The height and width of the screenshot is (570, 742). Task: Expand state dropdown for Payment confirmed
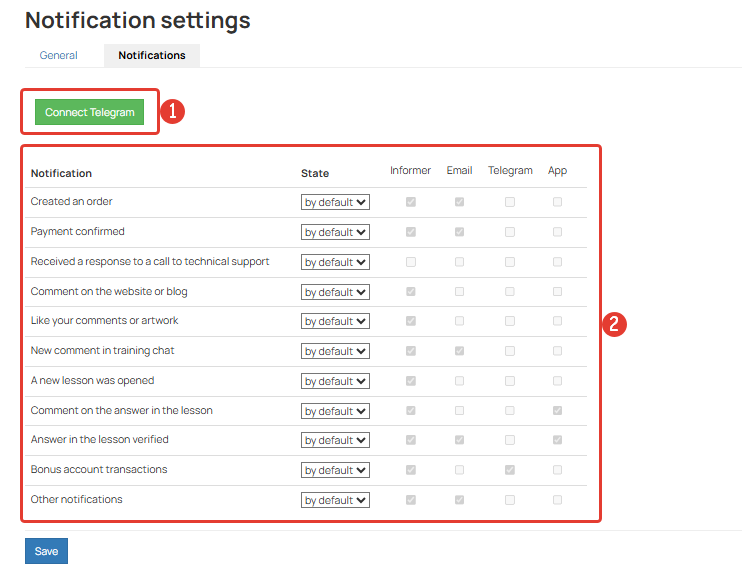coord(335,232)
